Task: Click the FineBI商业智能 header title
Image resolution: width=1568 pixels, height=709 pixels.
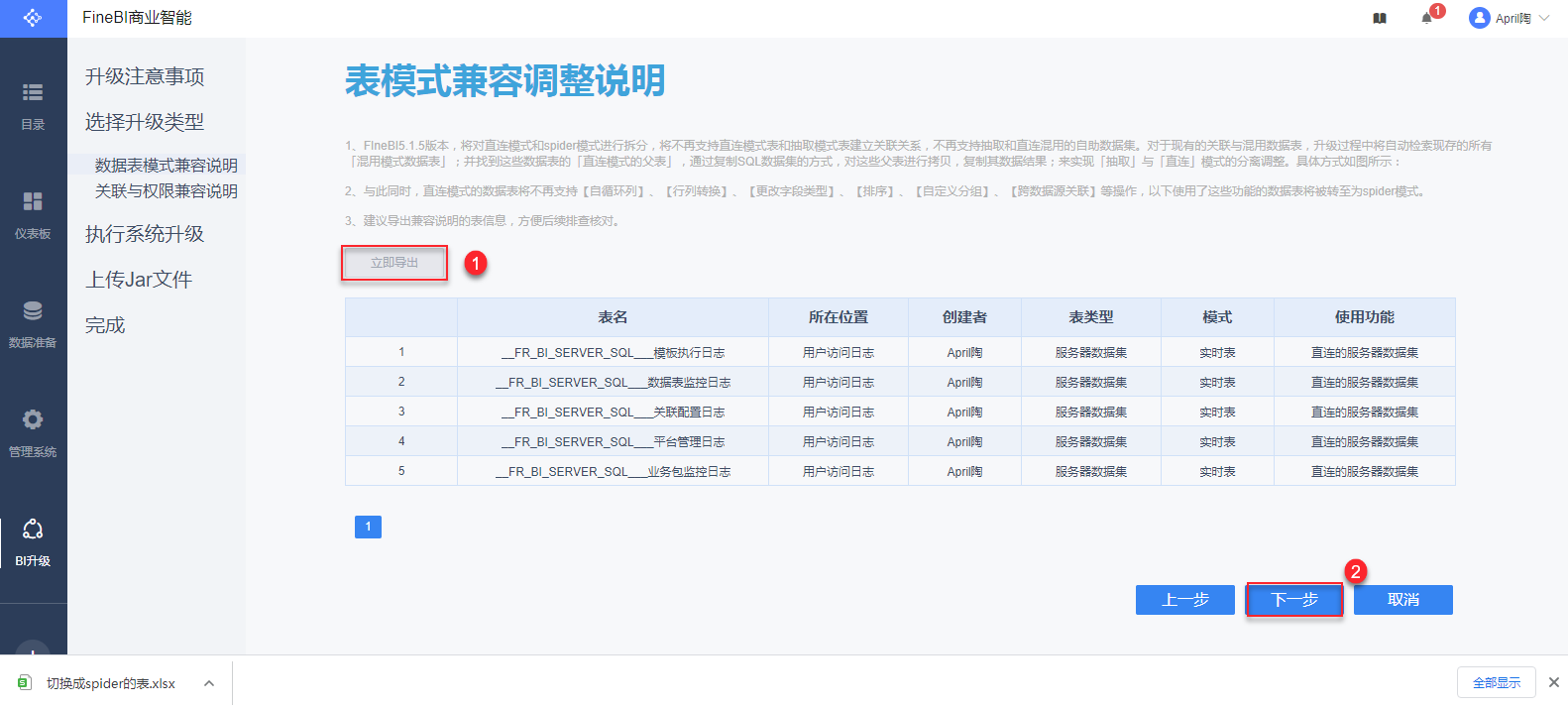Action: pos(137,18)
